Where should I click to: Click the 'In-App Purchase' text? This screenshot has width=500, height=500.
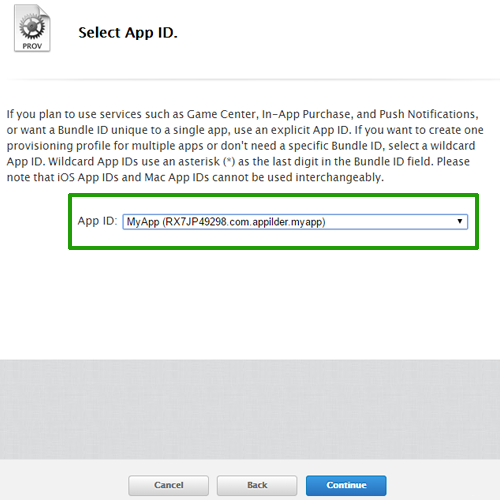306,114
